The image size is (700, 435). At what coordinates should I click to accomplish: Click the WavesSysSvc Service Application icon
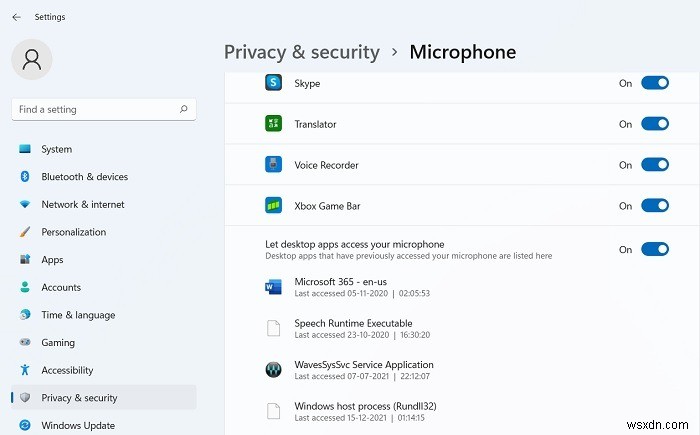[273, 370]
